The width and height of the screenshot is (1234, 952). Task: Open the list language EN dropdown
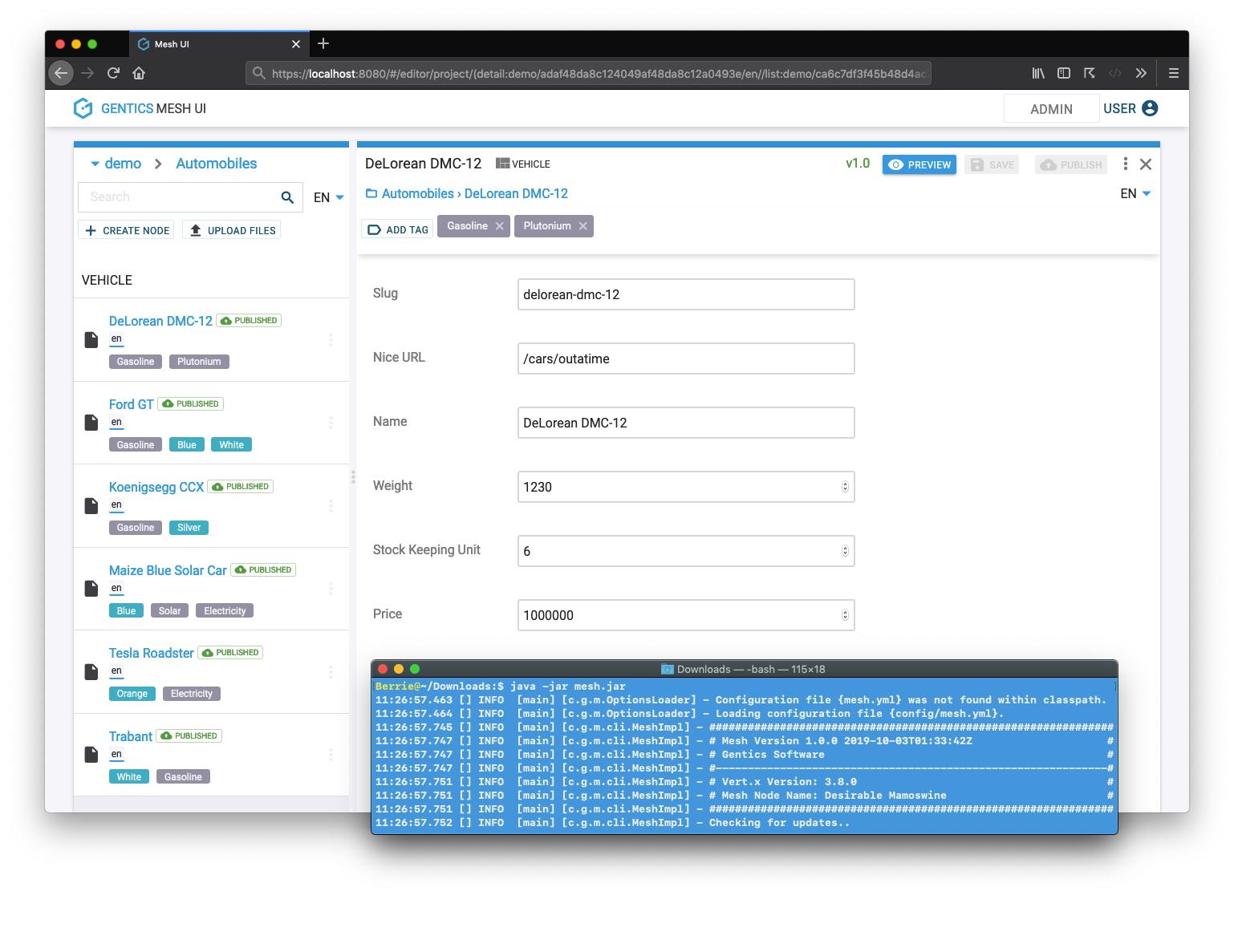click(x=329, y=197)
